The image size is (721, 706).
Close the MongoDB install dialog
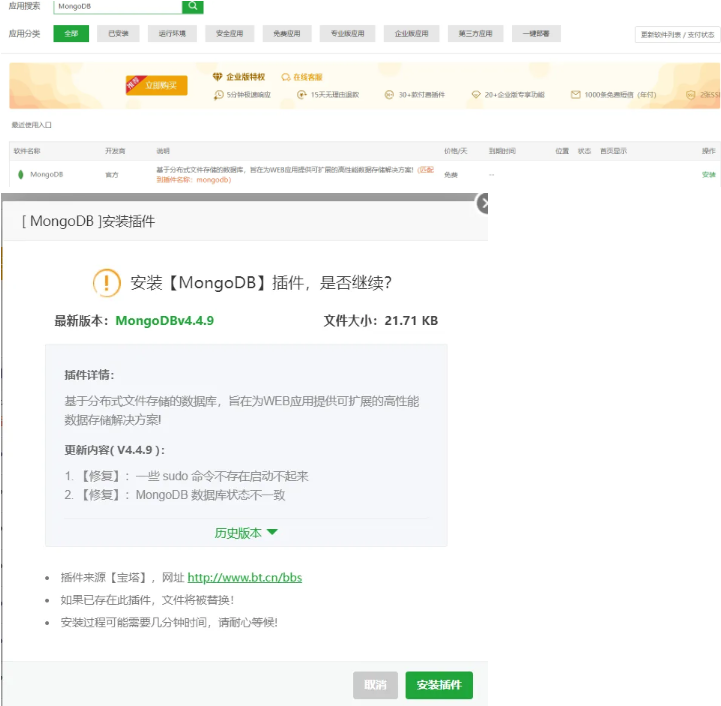(483, 203)
